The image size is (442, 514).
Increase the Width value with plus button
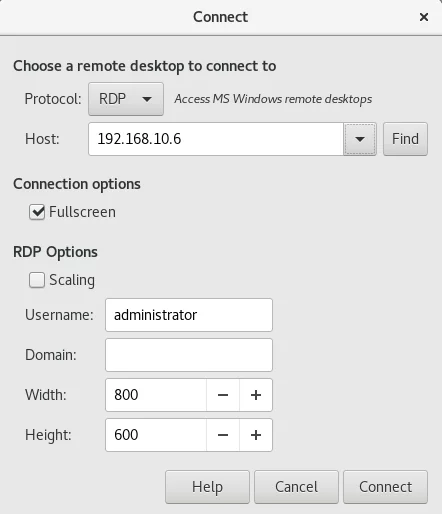click(x=256, y=395)
